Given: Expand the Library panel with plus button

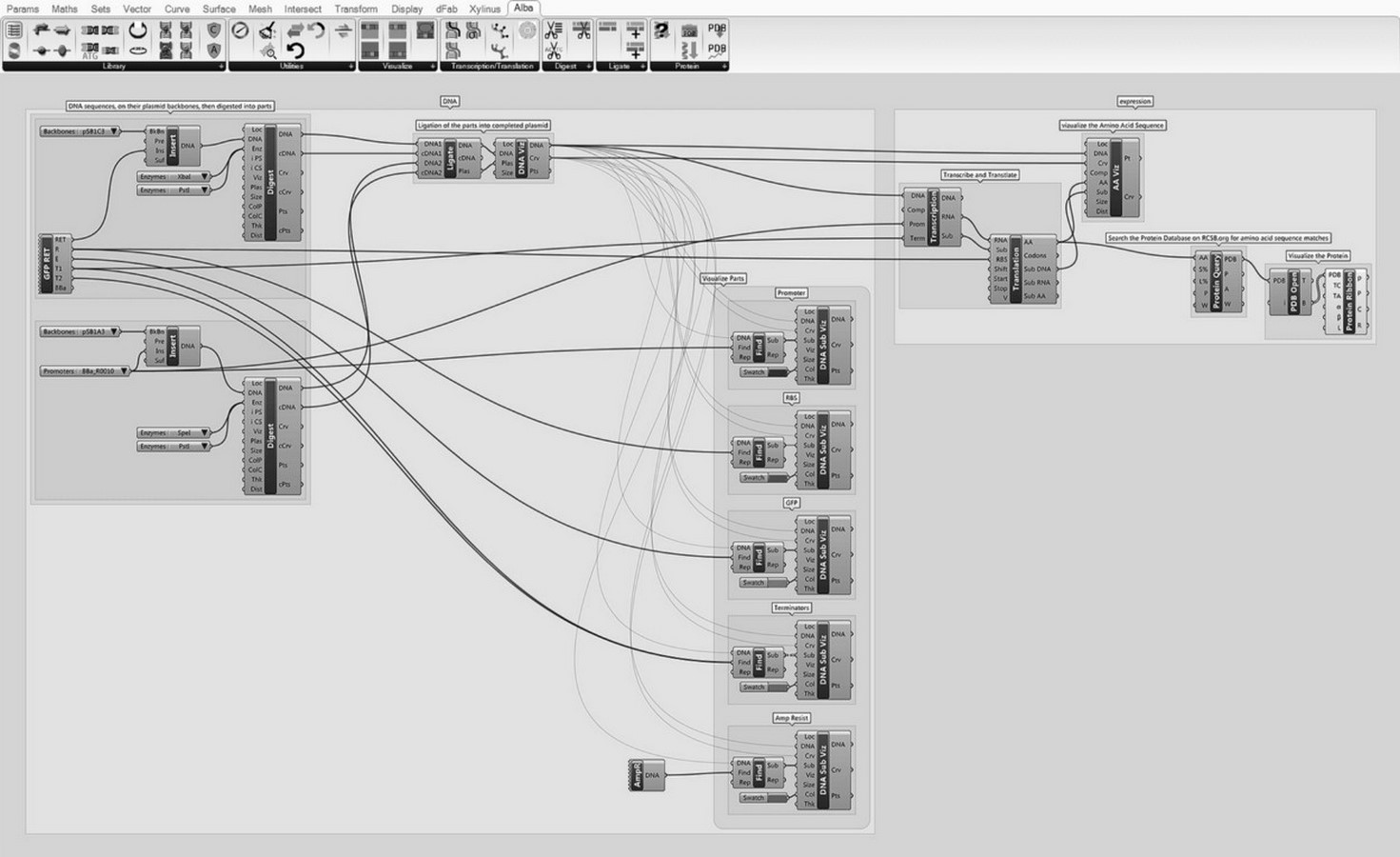Looking at the screenshot, I should (x=222, y=67).
